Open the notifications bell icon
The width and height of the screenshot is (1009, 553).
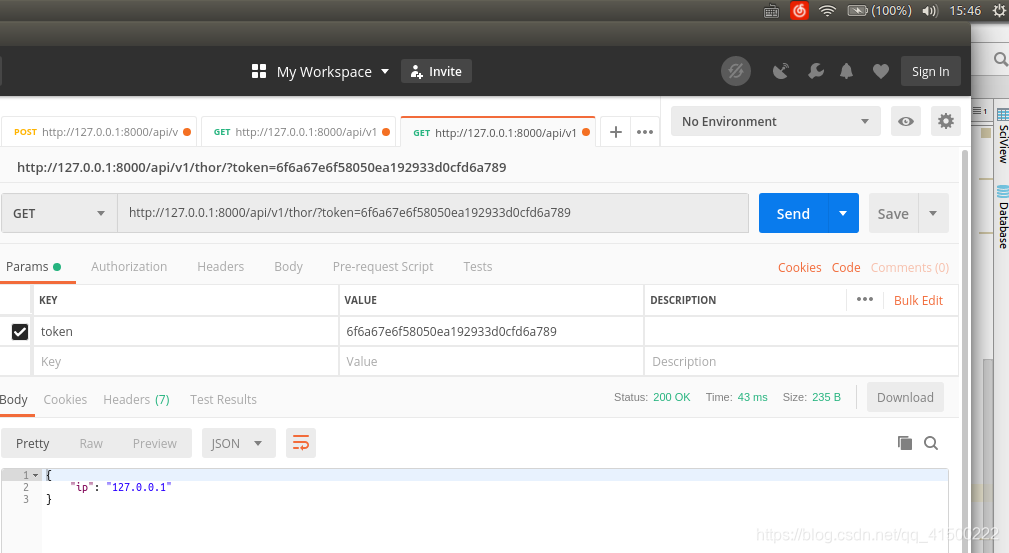pyautogui.click(x=846, y=71)
